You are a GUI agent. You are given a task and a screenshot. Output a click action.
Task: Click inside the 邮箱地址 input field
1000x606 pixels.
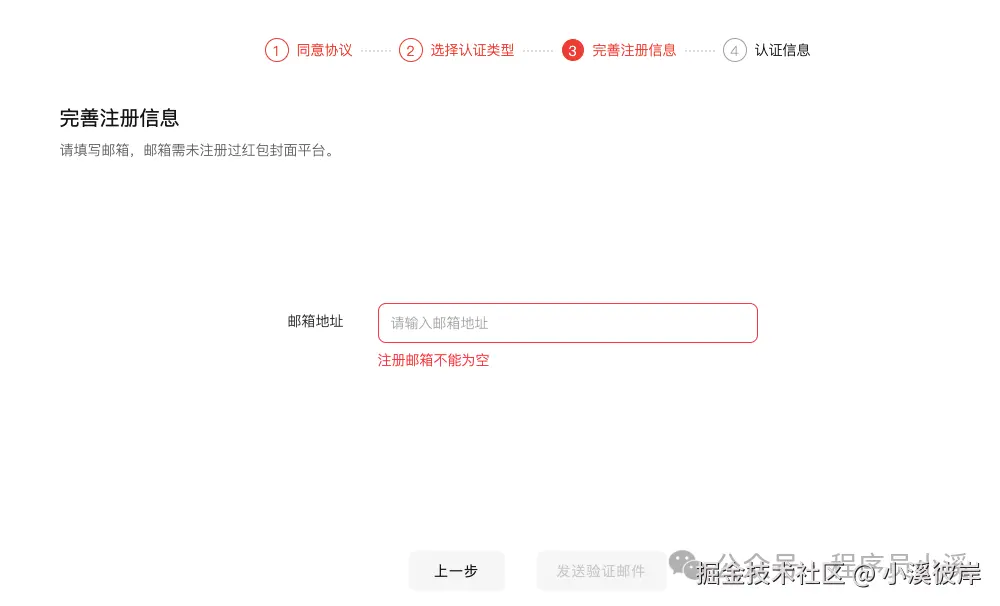(567, 322)
